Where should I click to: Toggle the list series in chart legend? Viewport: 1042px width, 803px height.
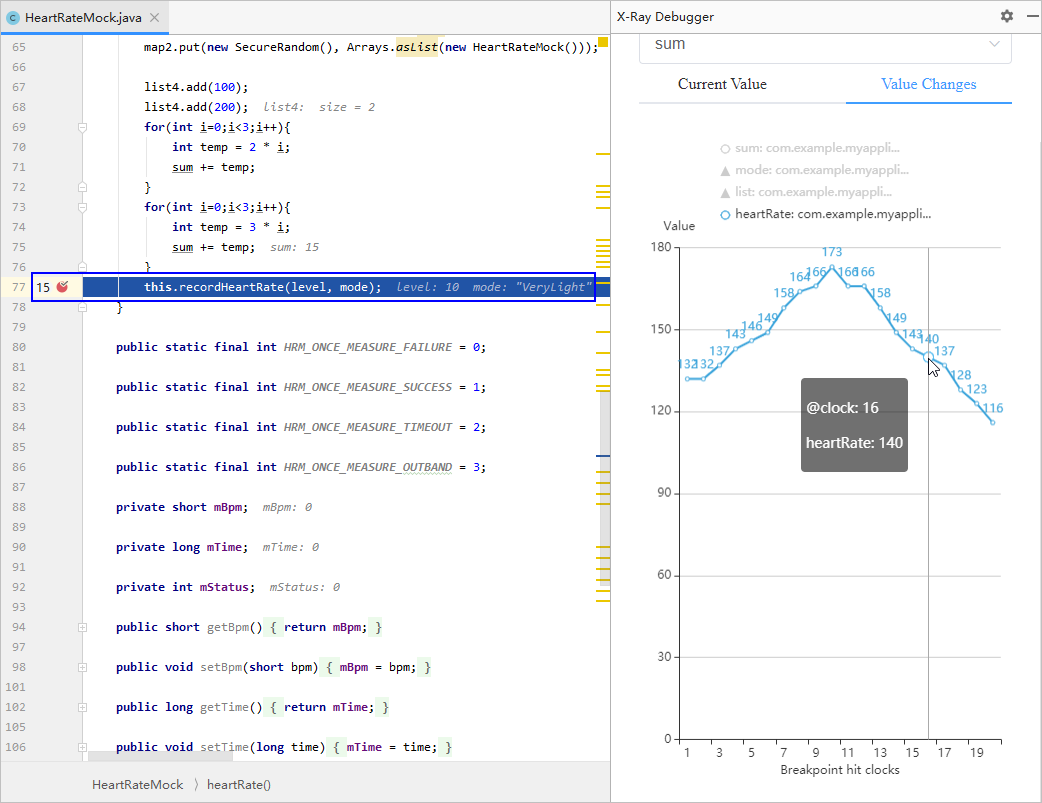(x=806, y=192)
